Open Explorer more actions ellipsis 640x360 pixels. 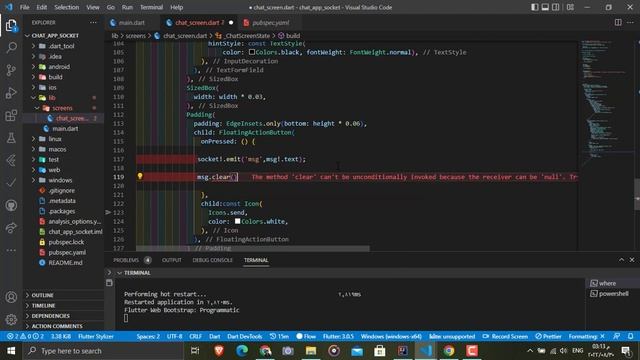pos(93,22)
